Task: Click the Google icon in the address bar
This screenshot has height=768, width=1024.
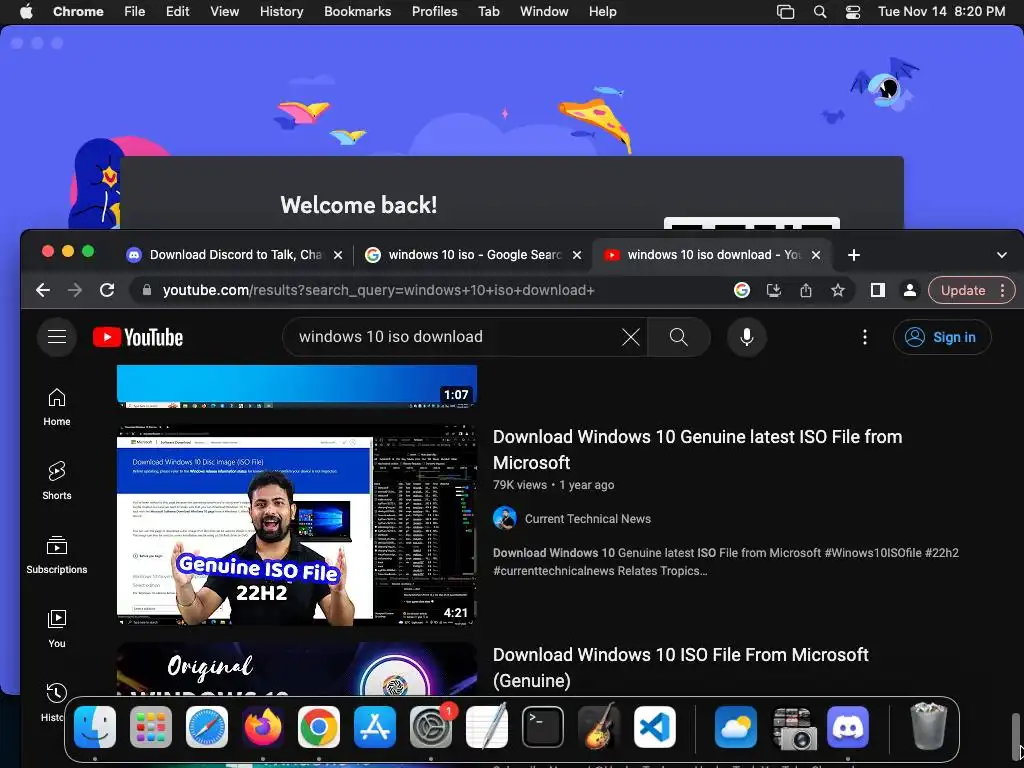Action: (742, 290)
